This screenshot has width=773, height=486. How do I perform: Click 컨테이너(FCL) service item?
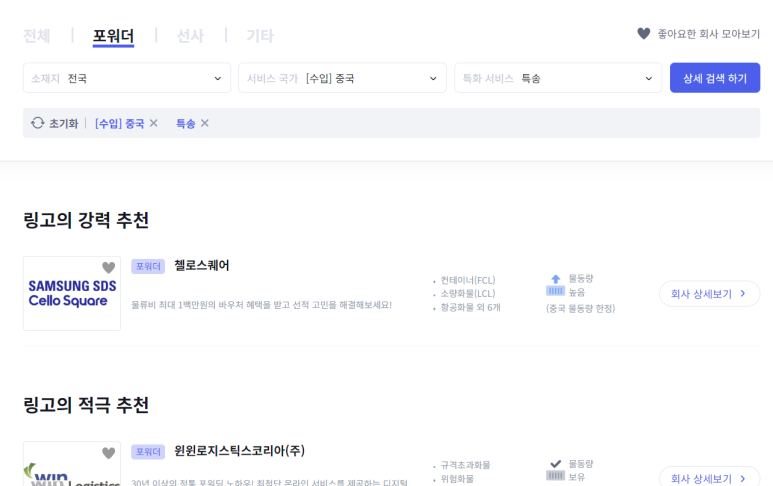pyautogui.click(x=467, y=280)
